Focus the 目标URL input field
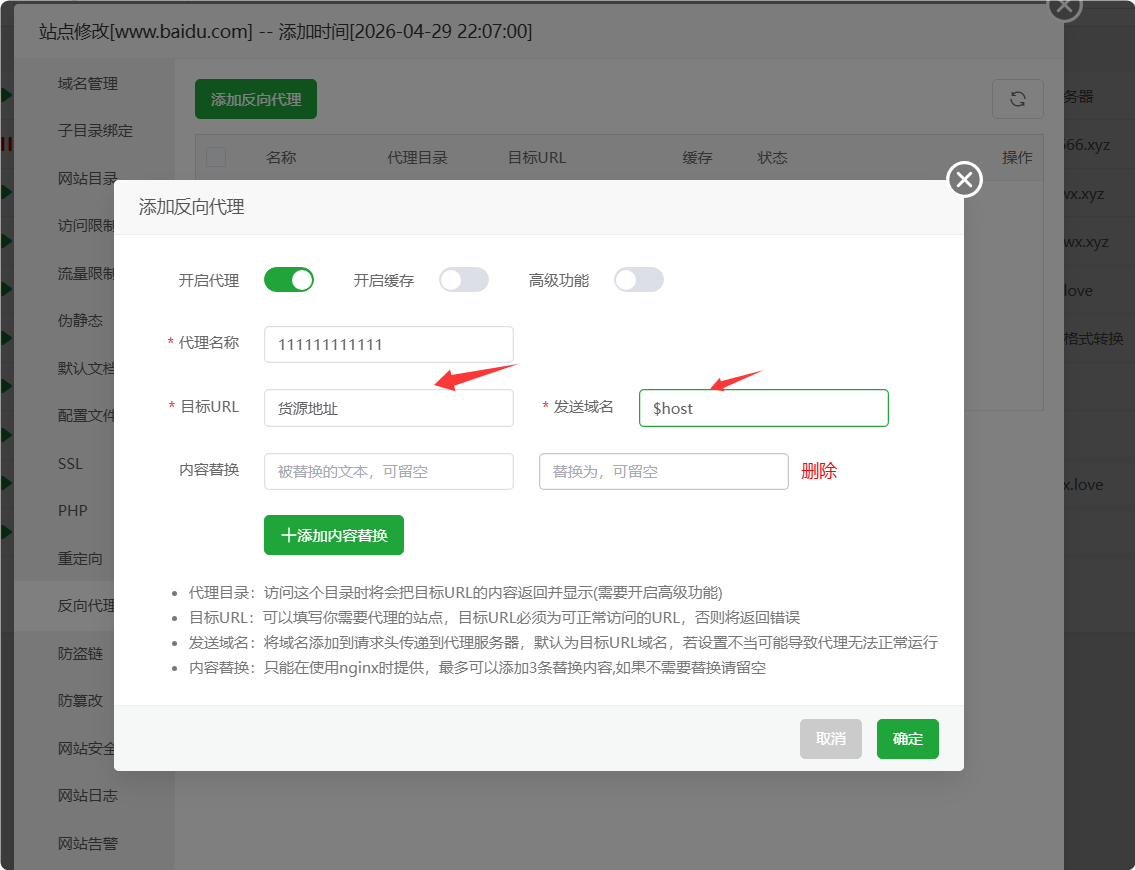The height and width of the screenshot is (870, 1135). pos(388,408)
